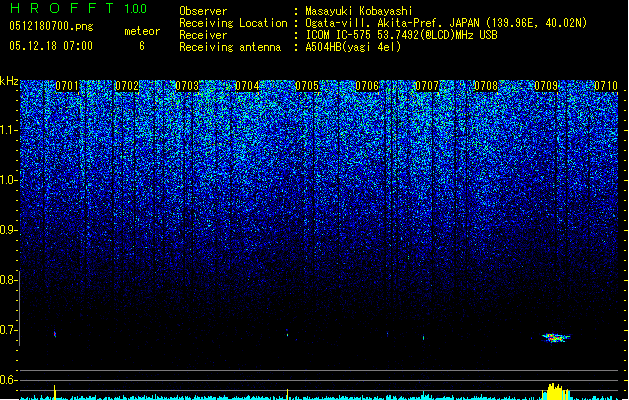Click the 0.7 frequency axis label
Screen dimensions: 629x400
coord(8,330)
